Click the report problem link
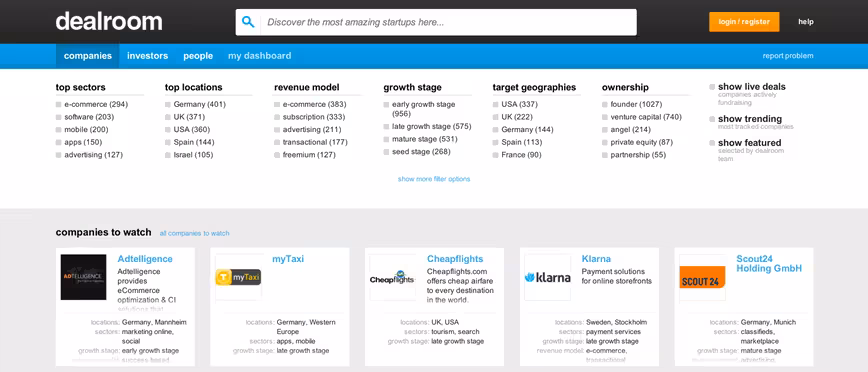The width and height of the screenshot is (868, 372). tap(788, 56)
